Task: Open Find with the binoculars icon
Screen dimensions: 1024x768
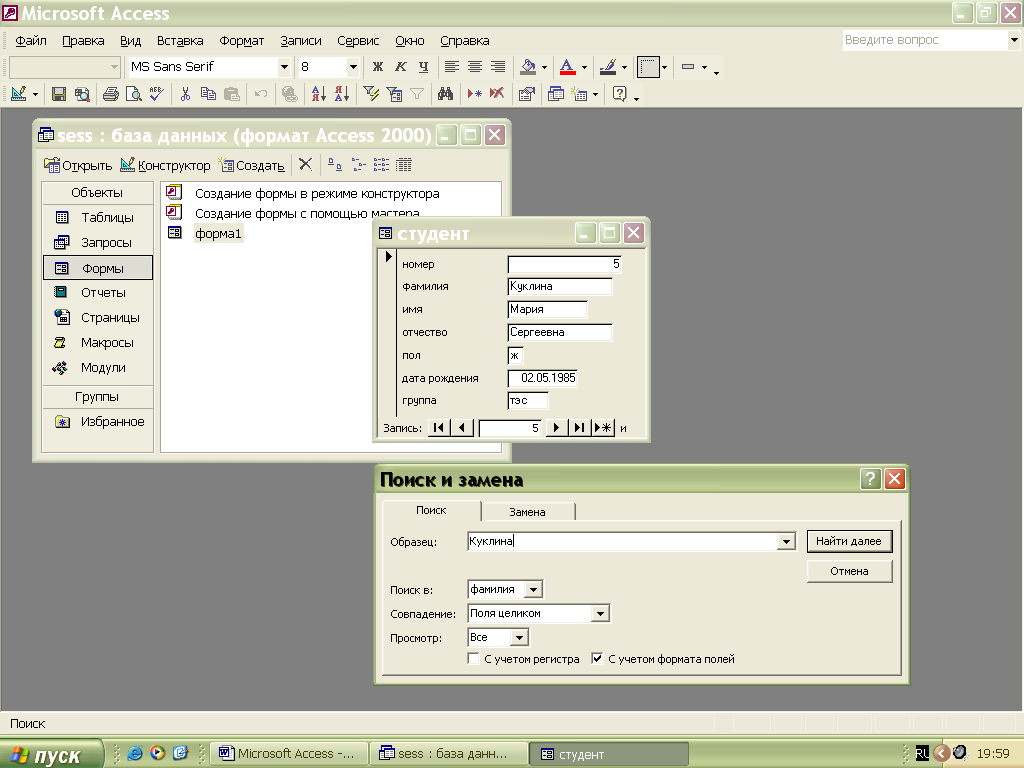Action: point(445,95)
